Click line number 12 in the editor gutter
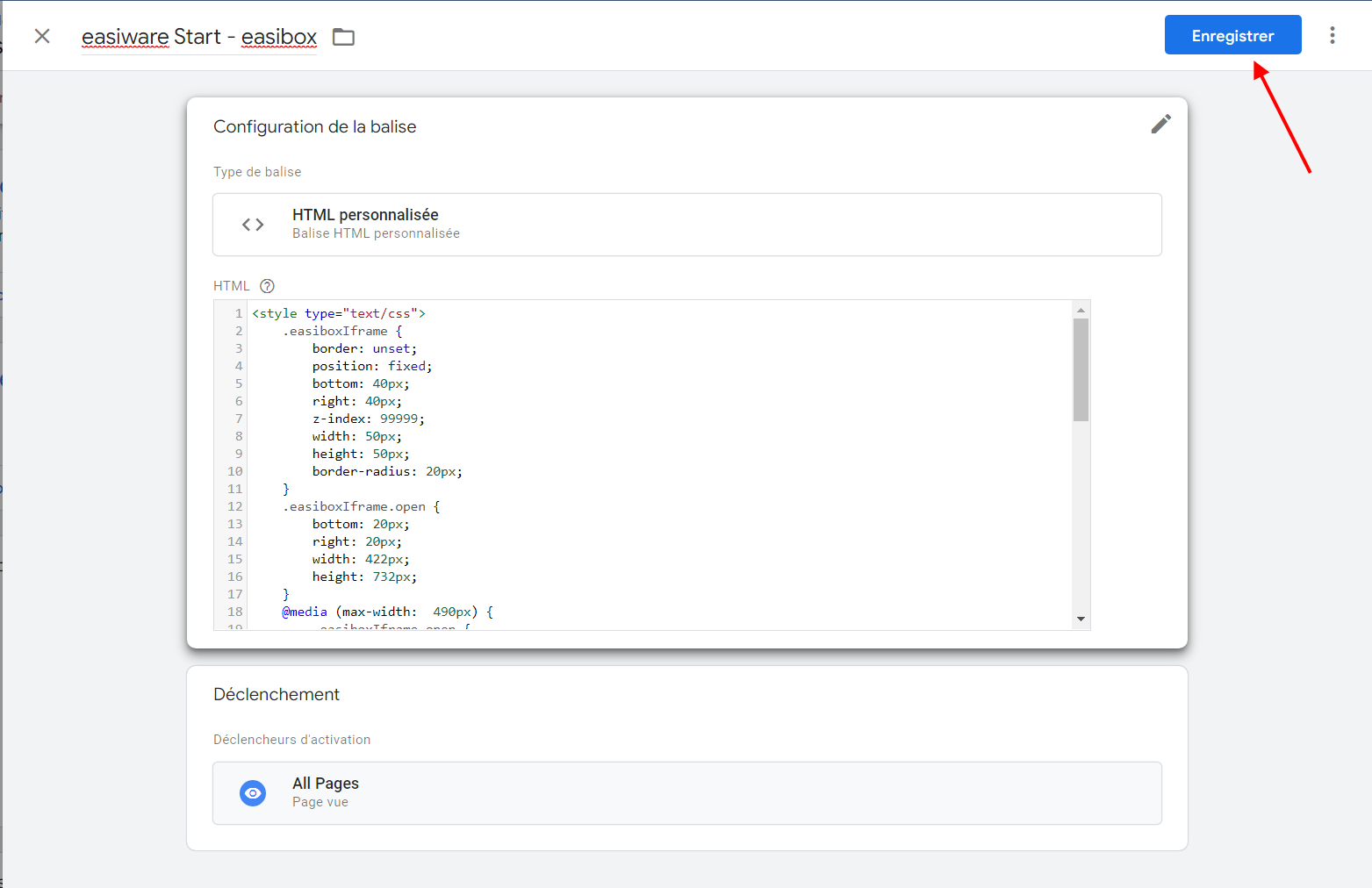Image resolution: width=1372 pixels, height=888 pixels. [234, 506]
